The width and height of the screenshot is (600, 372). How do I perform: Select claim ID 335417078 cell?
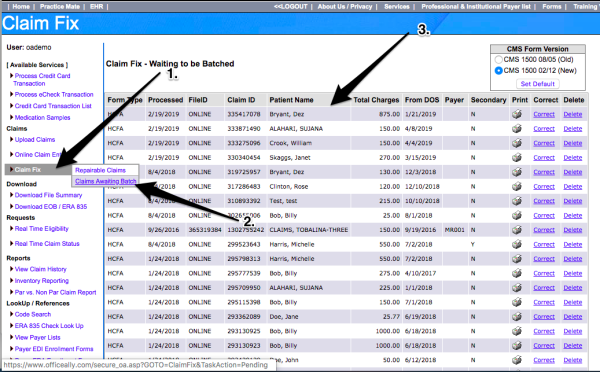click(244, 114)
